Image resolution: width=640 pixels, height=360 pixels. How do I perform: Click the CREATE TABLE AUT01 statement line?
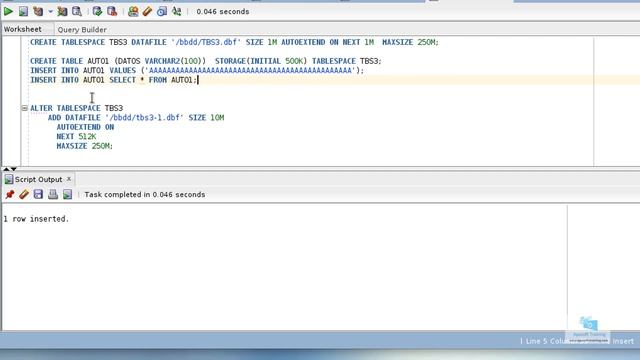[x=206, y=61]
